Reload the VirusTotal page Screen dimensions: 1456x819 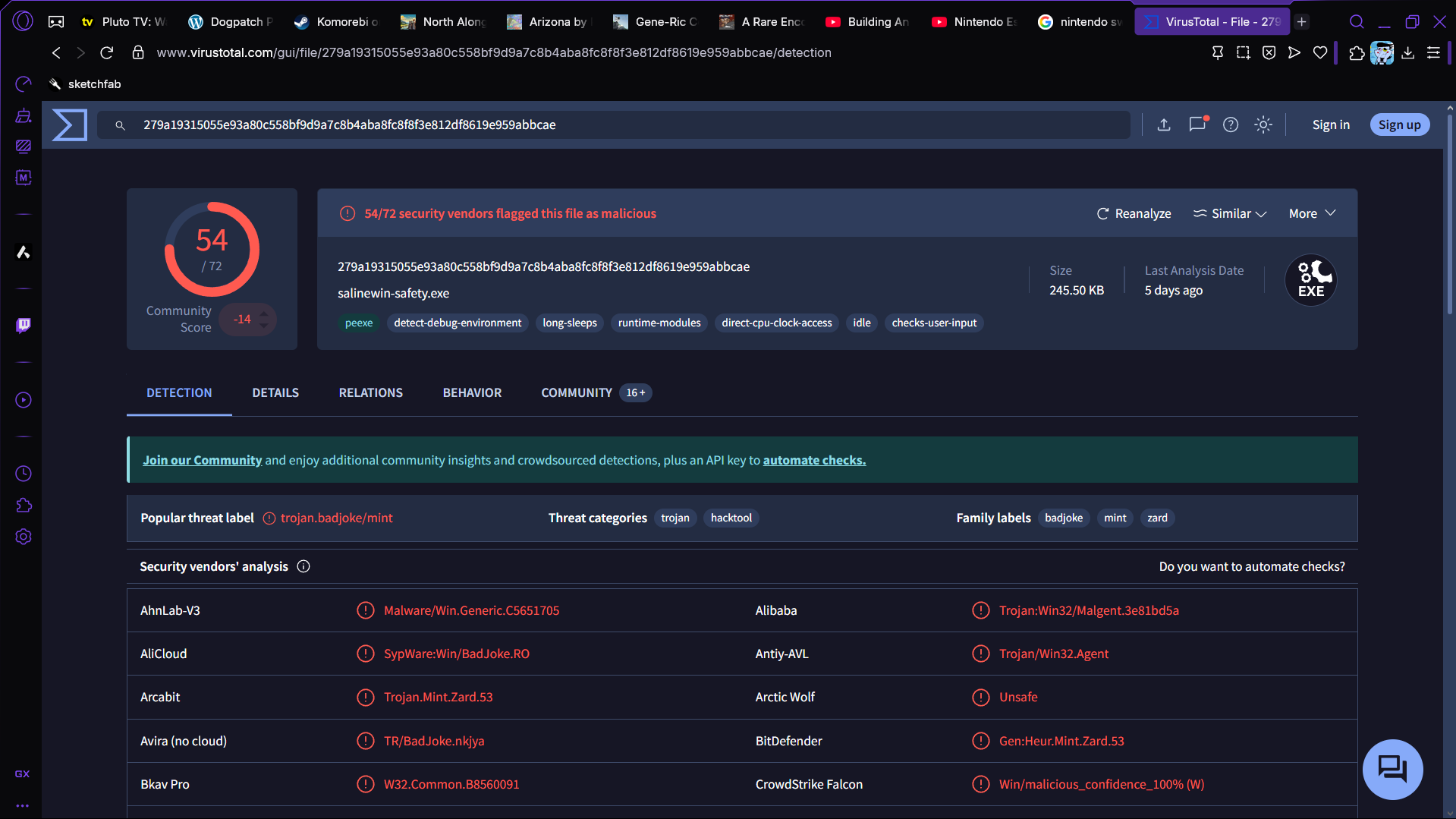coord(107,52)
